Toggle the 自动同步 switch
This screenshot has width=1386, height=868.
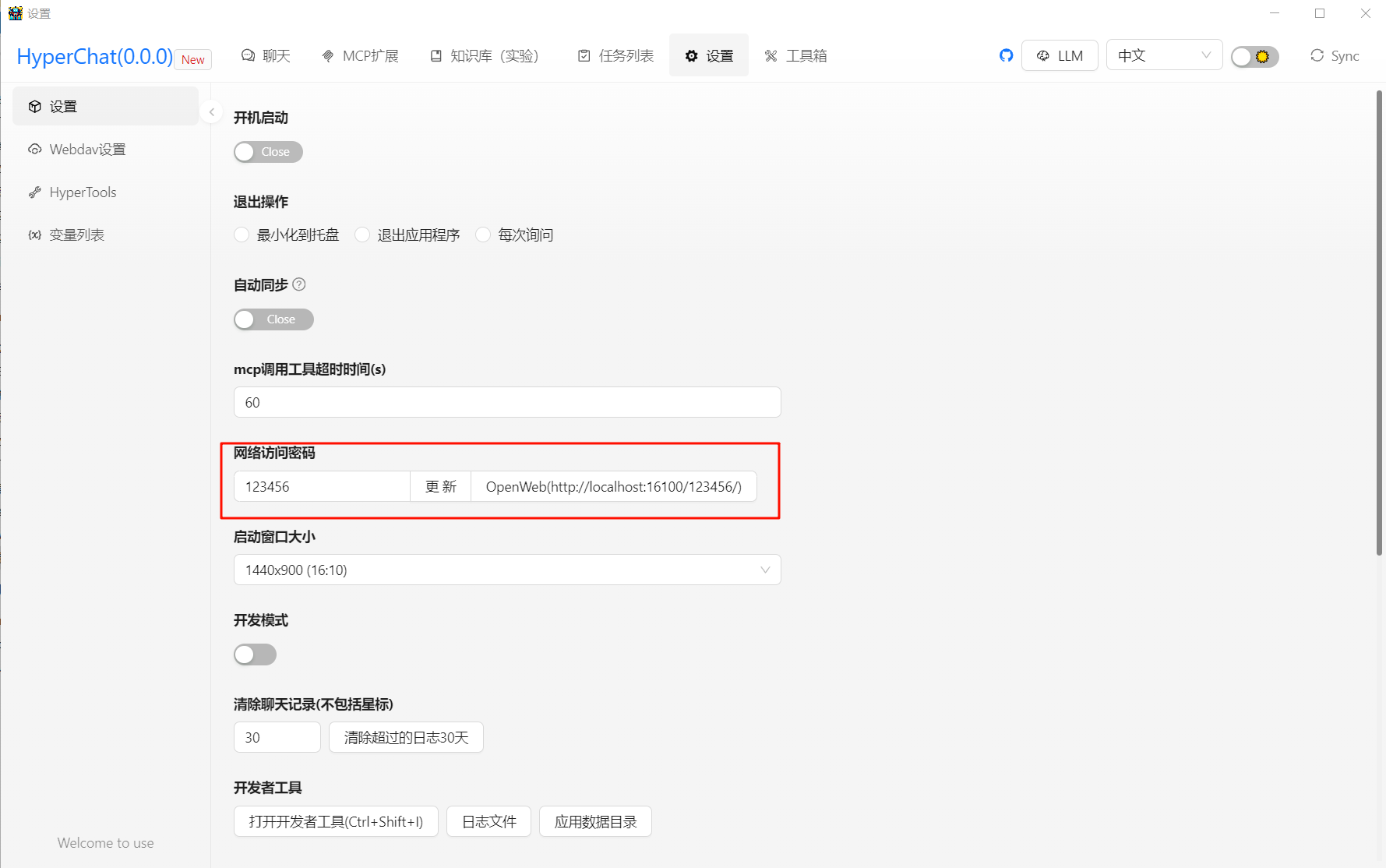(x=273, y=319)
